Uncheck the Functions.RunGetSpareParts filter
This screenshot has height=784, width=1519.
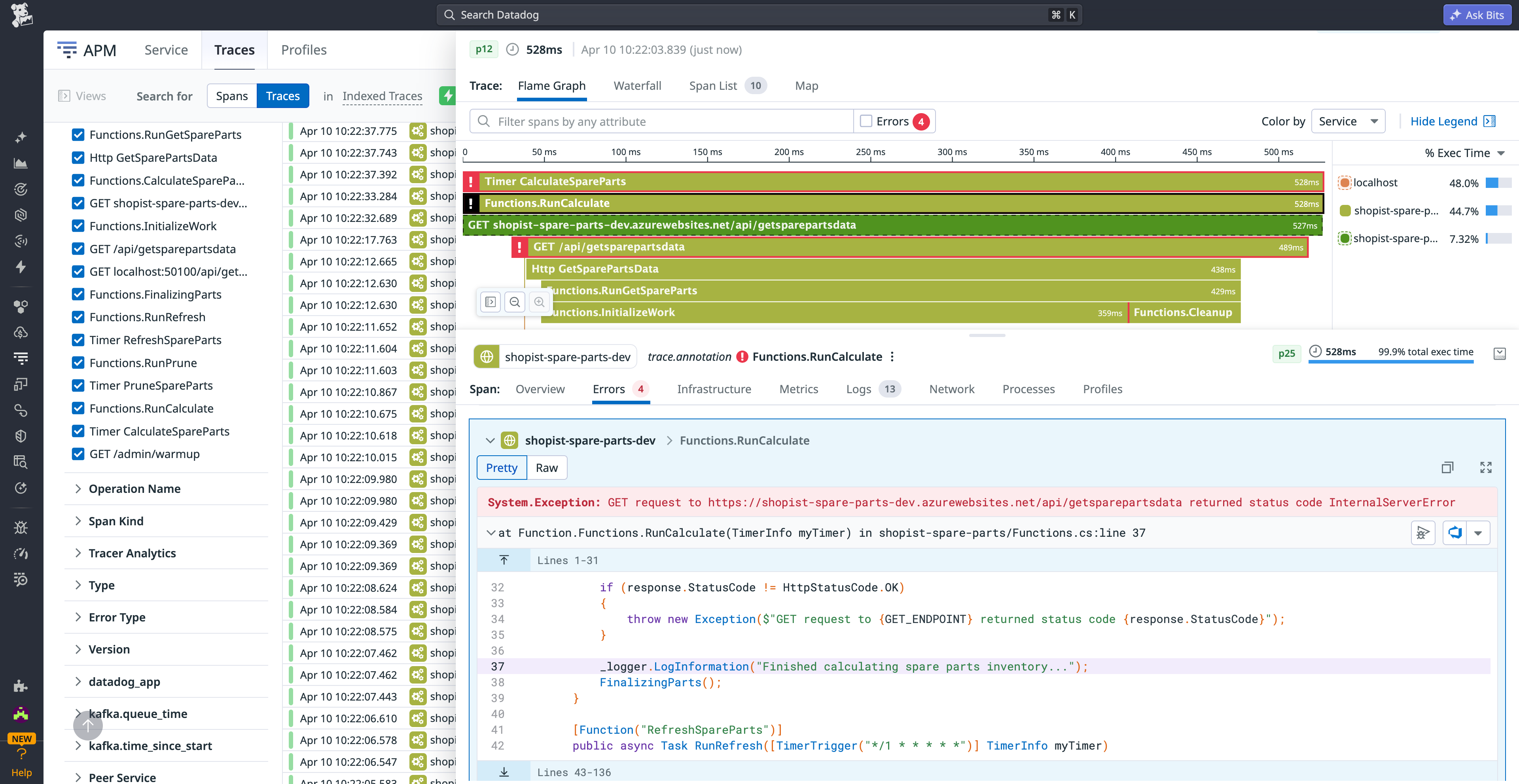(78, 134)
